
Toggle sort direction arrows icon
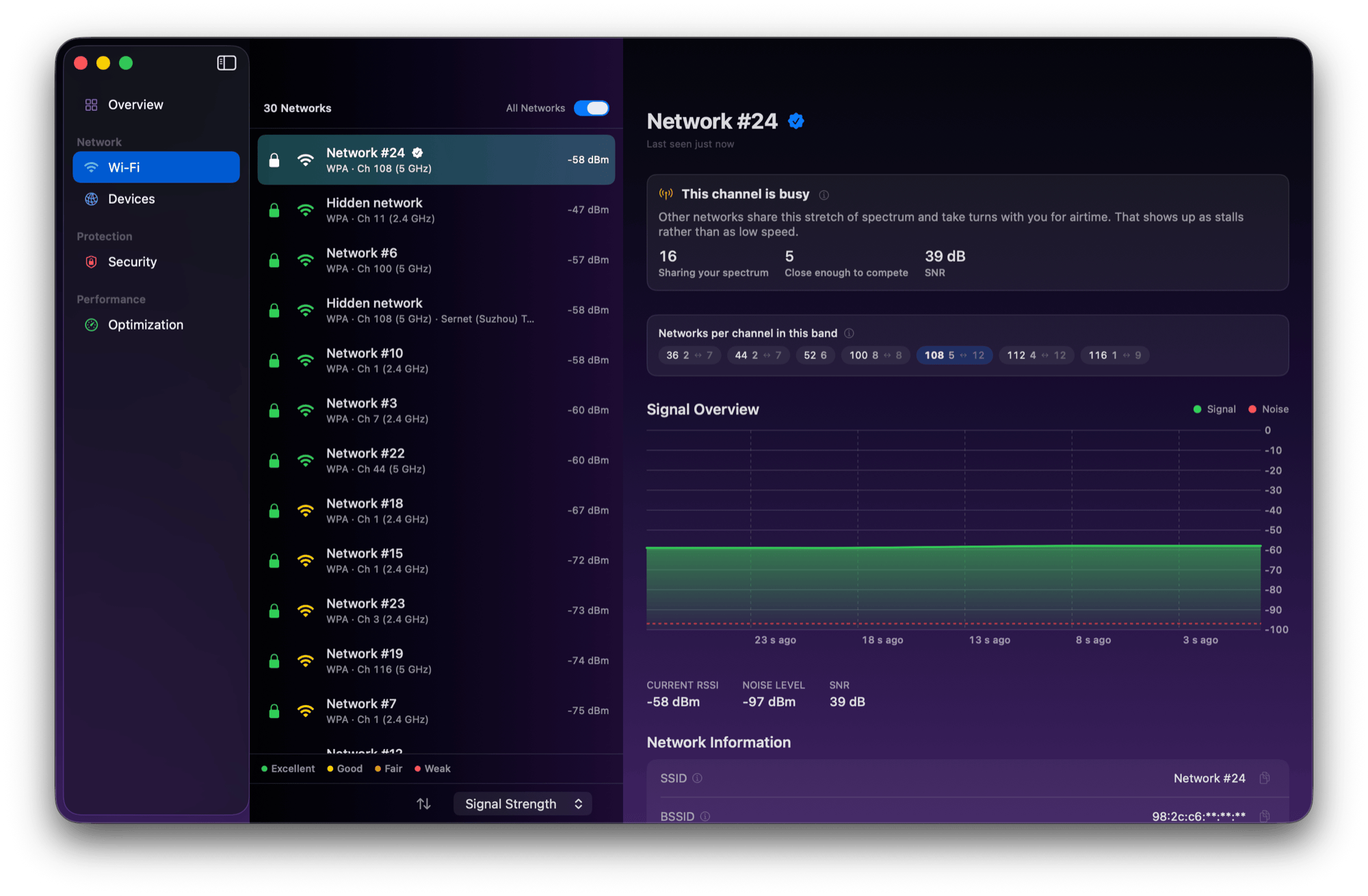click(x=424, y=804)
